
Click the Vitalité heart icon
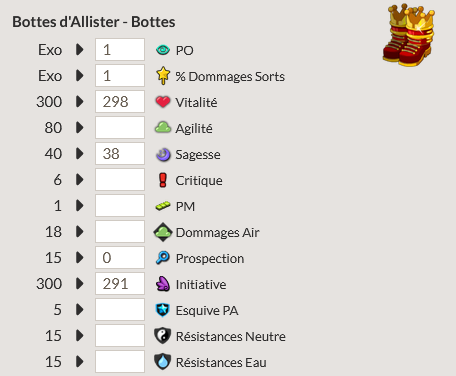coord(163,102)
